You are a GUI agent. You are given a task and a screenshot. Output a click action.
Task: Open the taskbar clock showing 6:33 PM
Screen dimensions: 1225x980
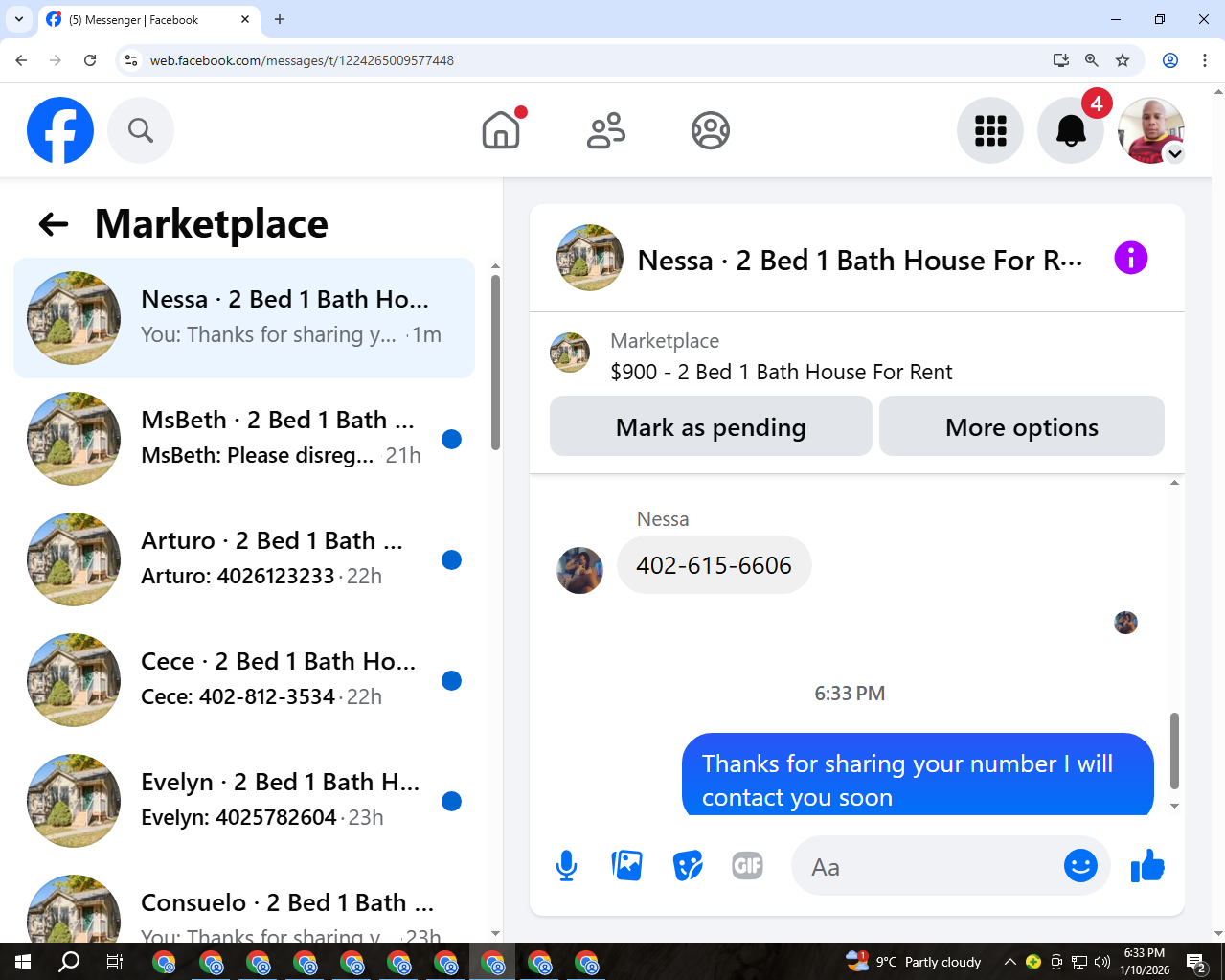1145,962
